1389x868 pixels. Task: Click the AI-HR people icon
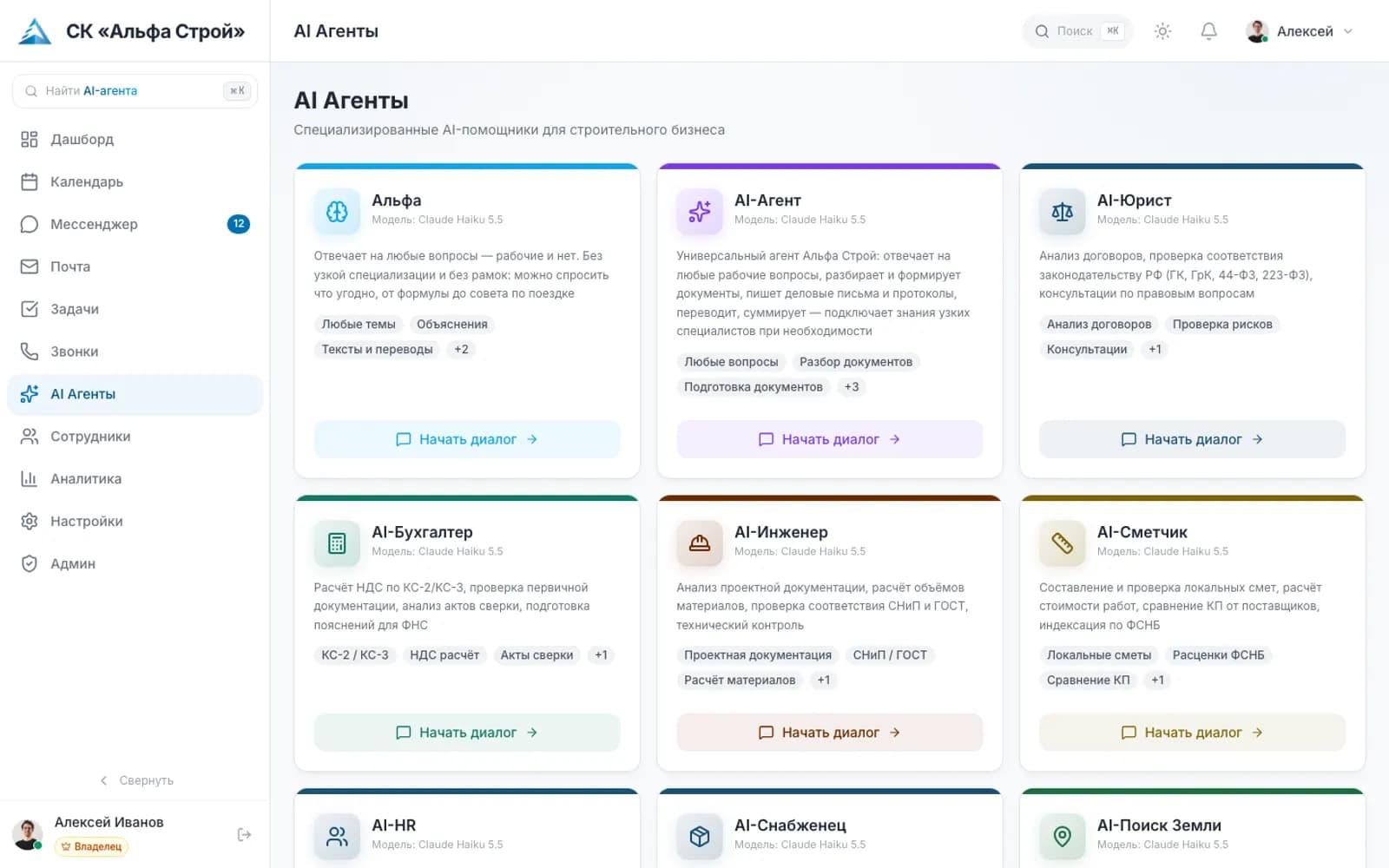pyautogui.click(x=337, y=836)
